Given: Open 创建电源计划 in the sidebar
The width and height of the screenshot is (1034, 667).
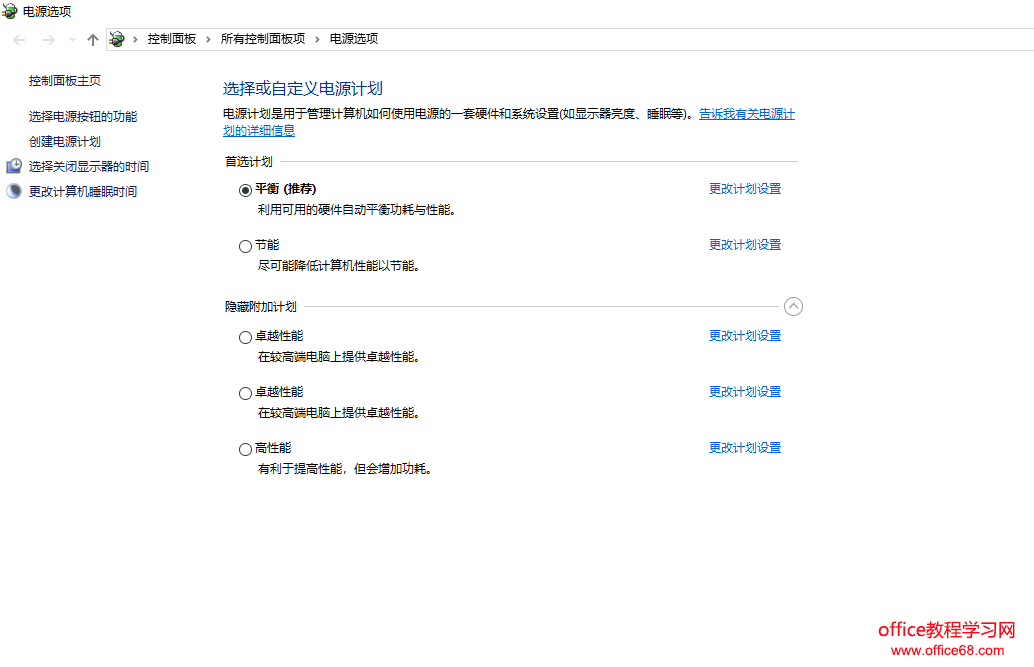Looking at the screenshot, I should (65, 141).
